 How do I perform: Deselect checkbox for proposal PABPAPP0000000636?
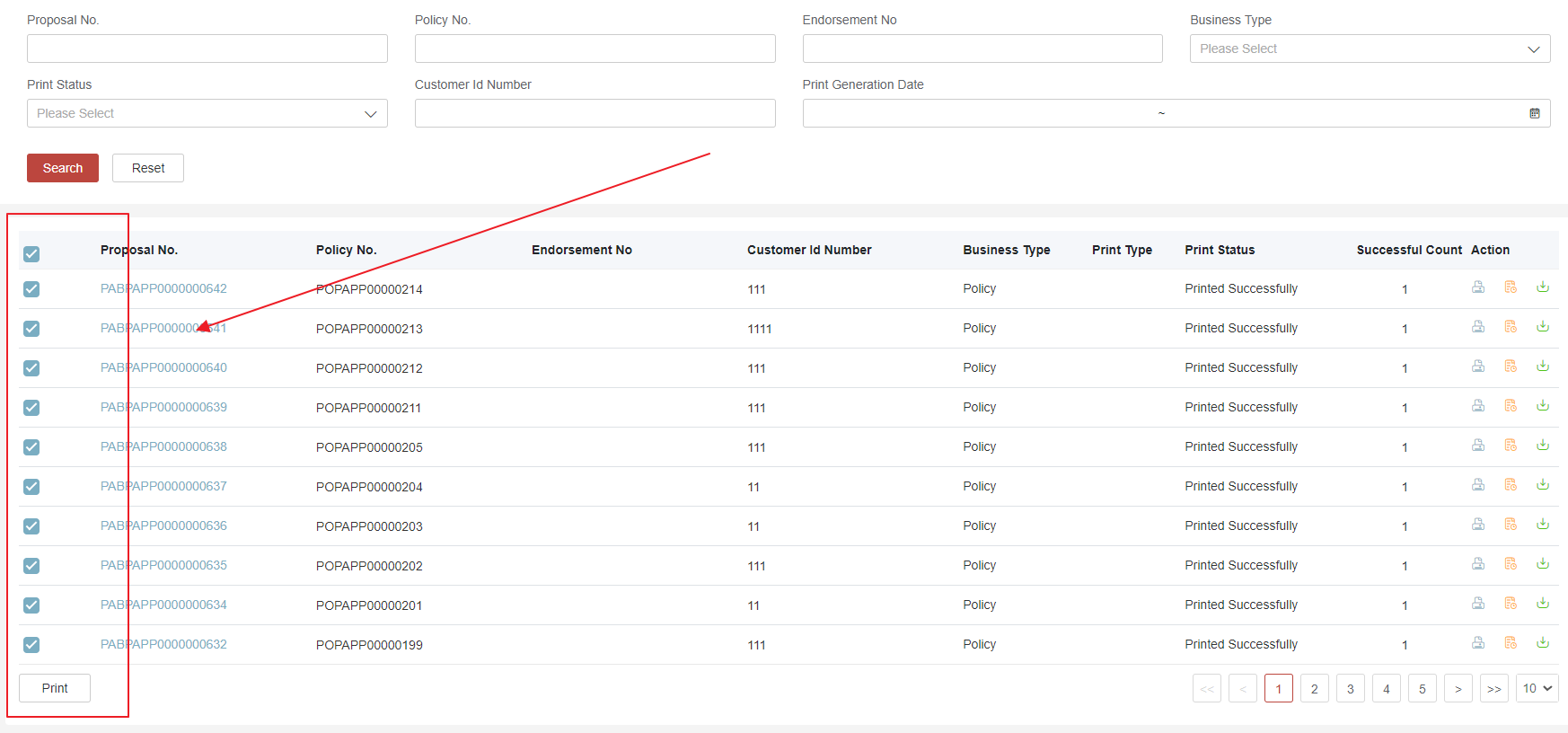click(31, 526)
